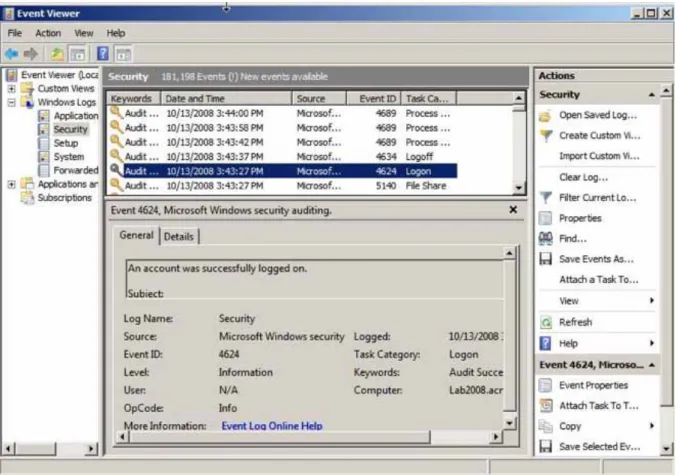Viewport: 679px width, 475px height.
Task: Click down arrow of event list scrollbar
Action: 518,187
